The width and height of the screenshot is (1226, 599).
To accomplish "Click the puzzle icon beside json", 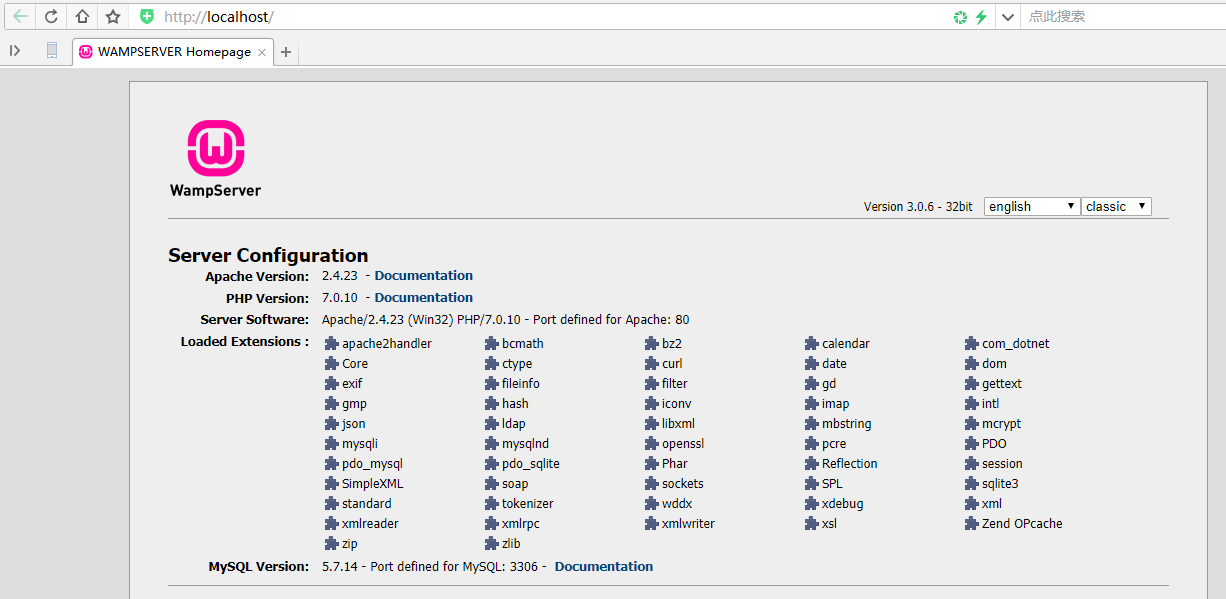I will pyautogui.click(x=332, y=424).
